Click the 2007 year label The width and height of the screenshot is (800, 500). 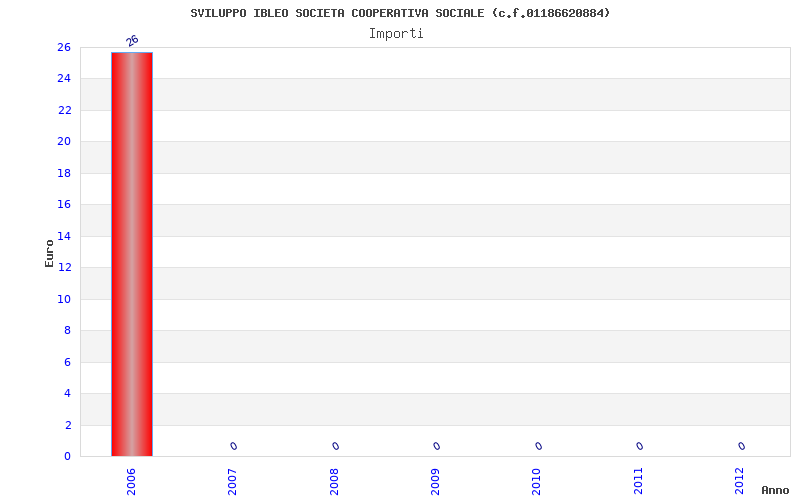(232, 481)
